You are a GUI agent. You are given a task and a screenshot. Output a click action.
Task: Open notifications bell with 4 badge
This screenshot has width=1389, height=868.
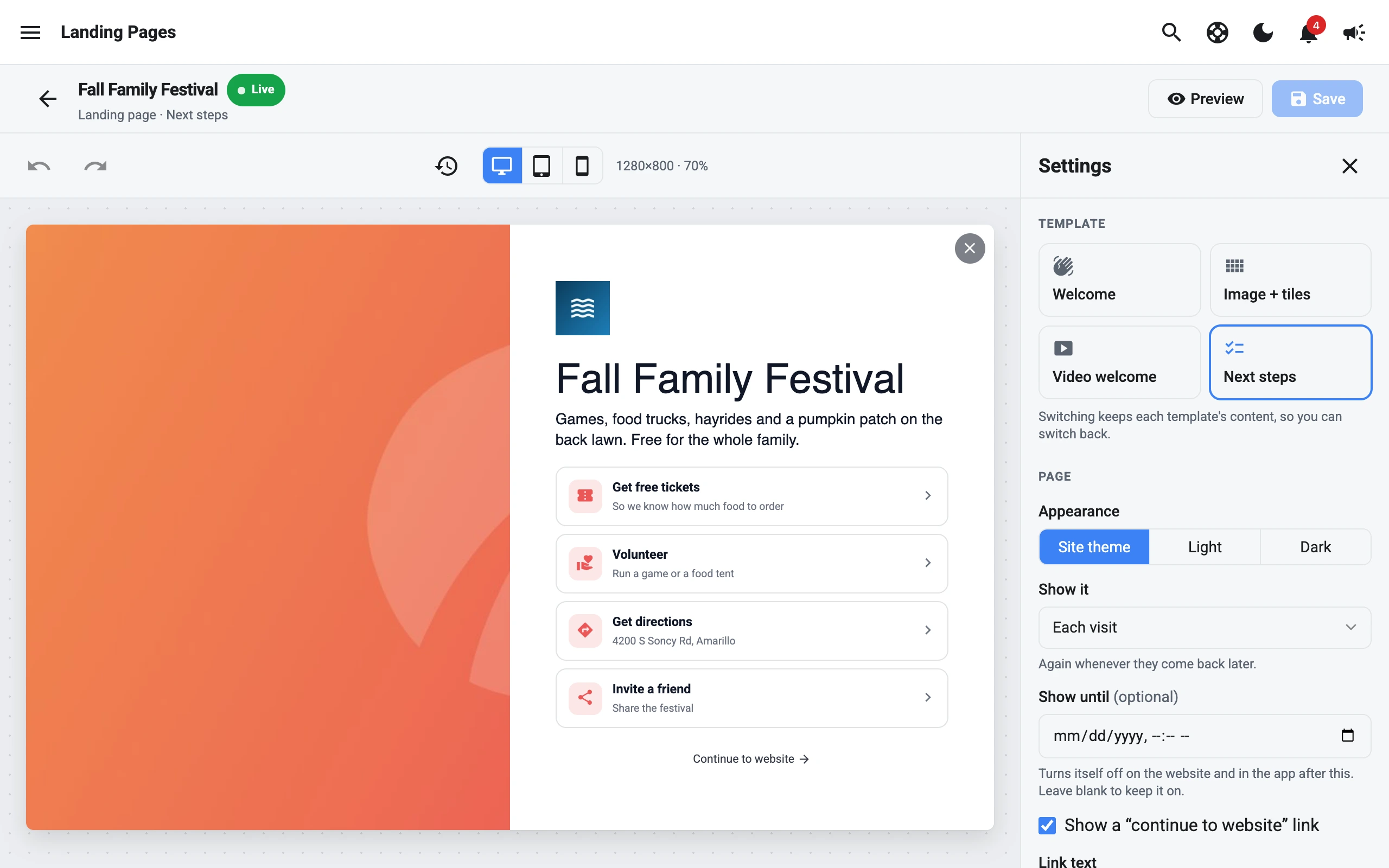(1309, 32)
